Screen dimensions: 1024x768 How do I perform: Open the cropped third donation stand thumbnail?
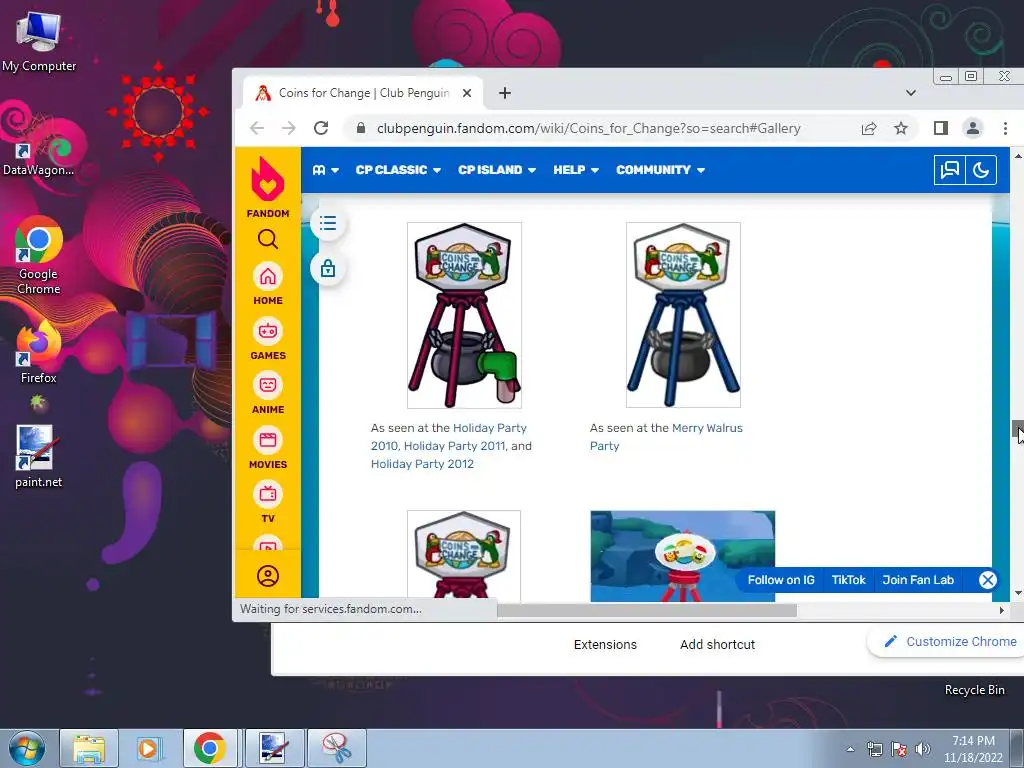pyautogui.click(x=464, y=556)
